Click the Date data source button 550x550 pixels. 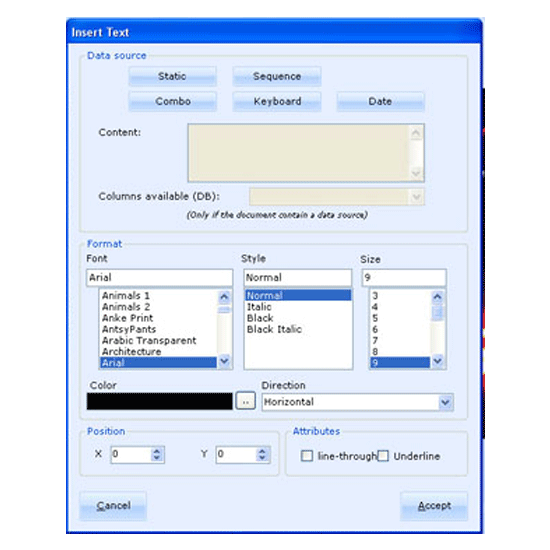click(381, 101)
